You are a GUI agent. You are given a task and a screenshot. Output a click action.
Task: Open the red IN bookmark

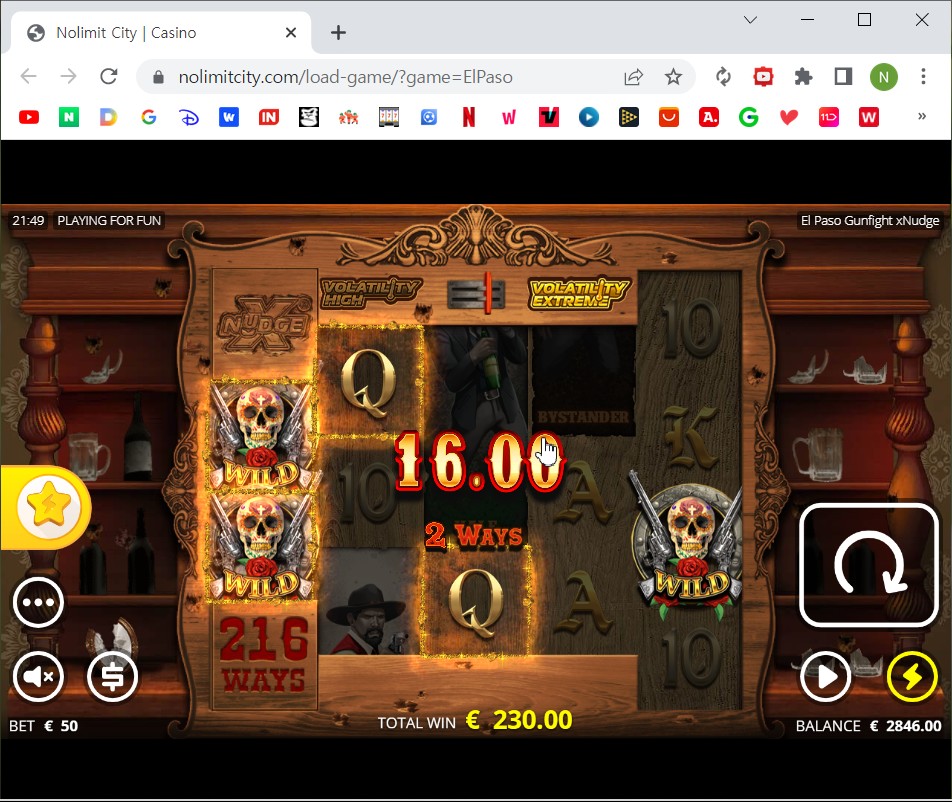[269, 117]
